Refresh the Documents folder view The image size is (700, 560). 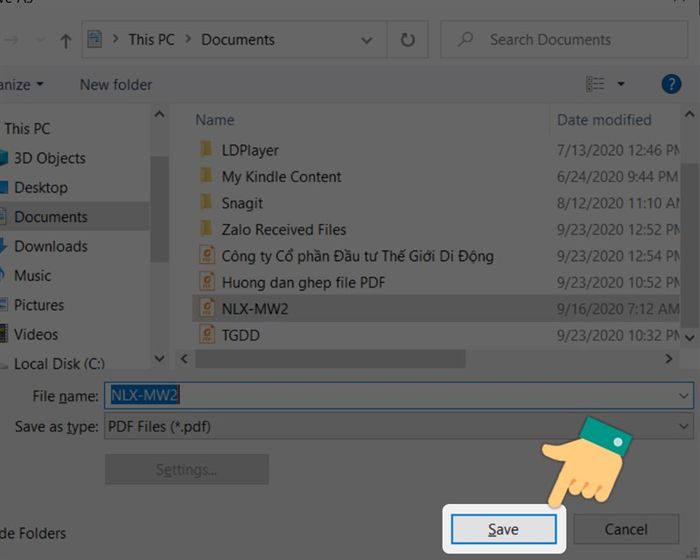(x=407, y=40)
